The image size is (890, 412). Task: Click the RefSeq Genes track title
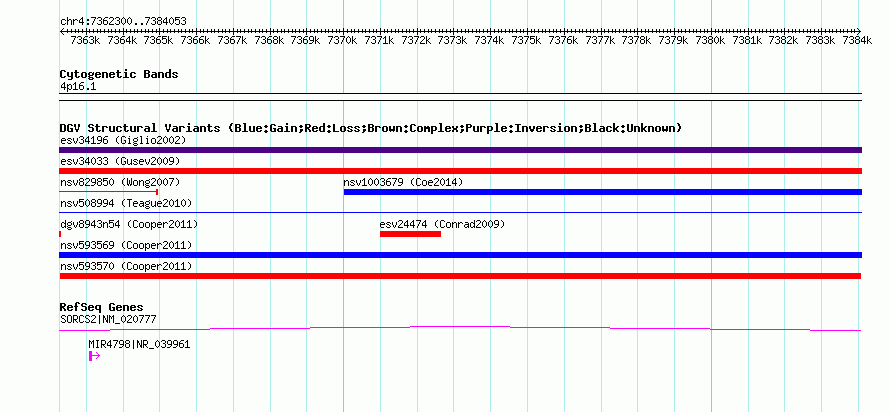click(x=102, y=308)
